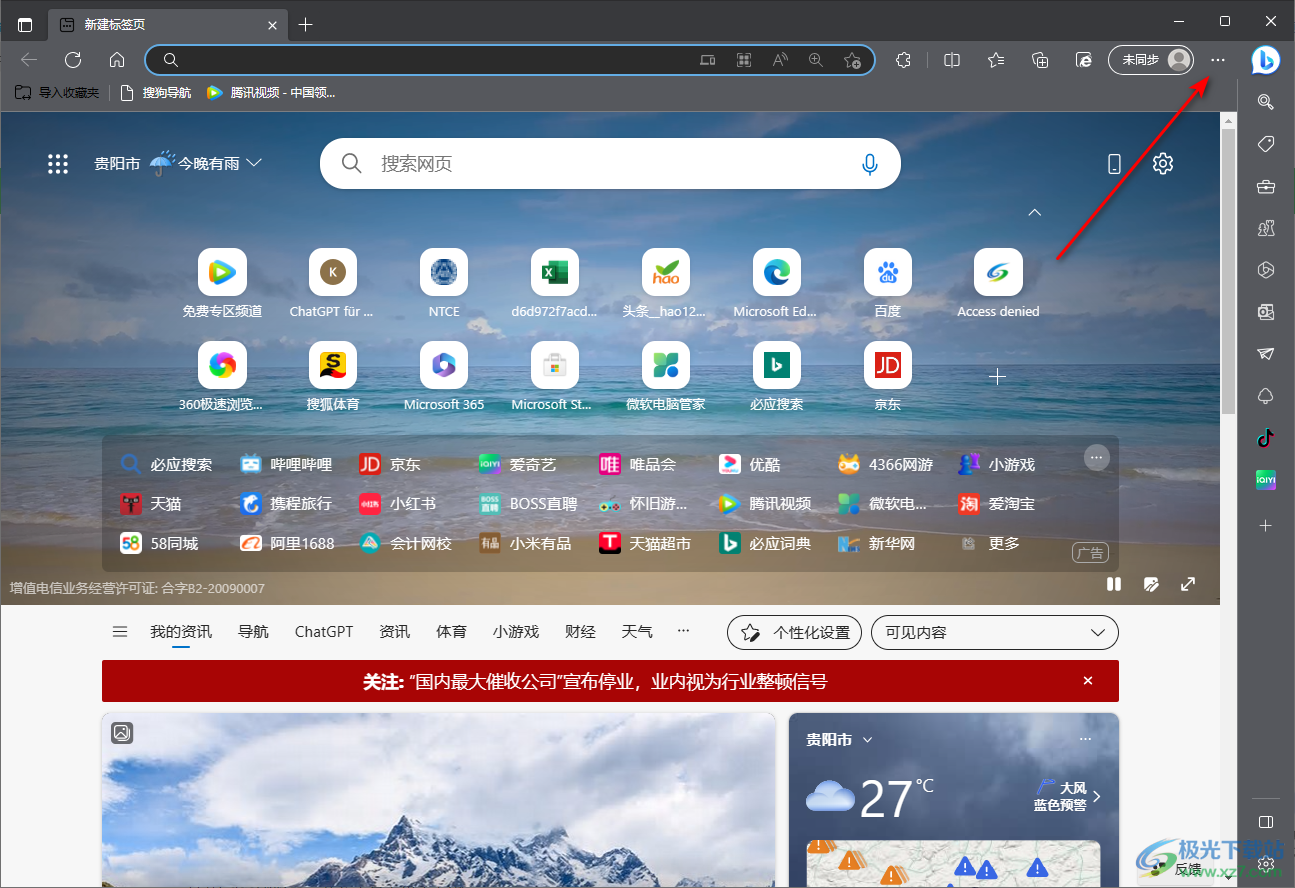Open more options on the links panel
Viewport: 1295px width, 888px height.
pos(1097,458)
